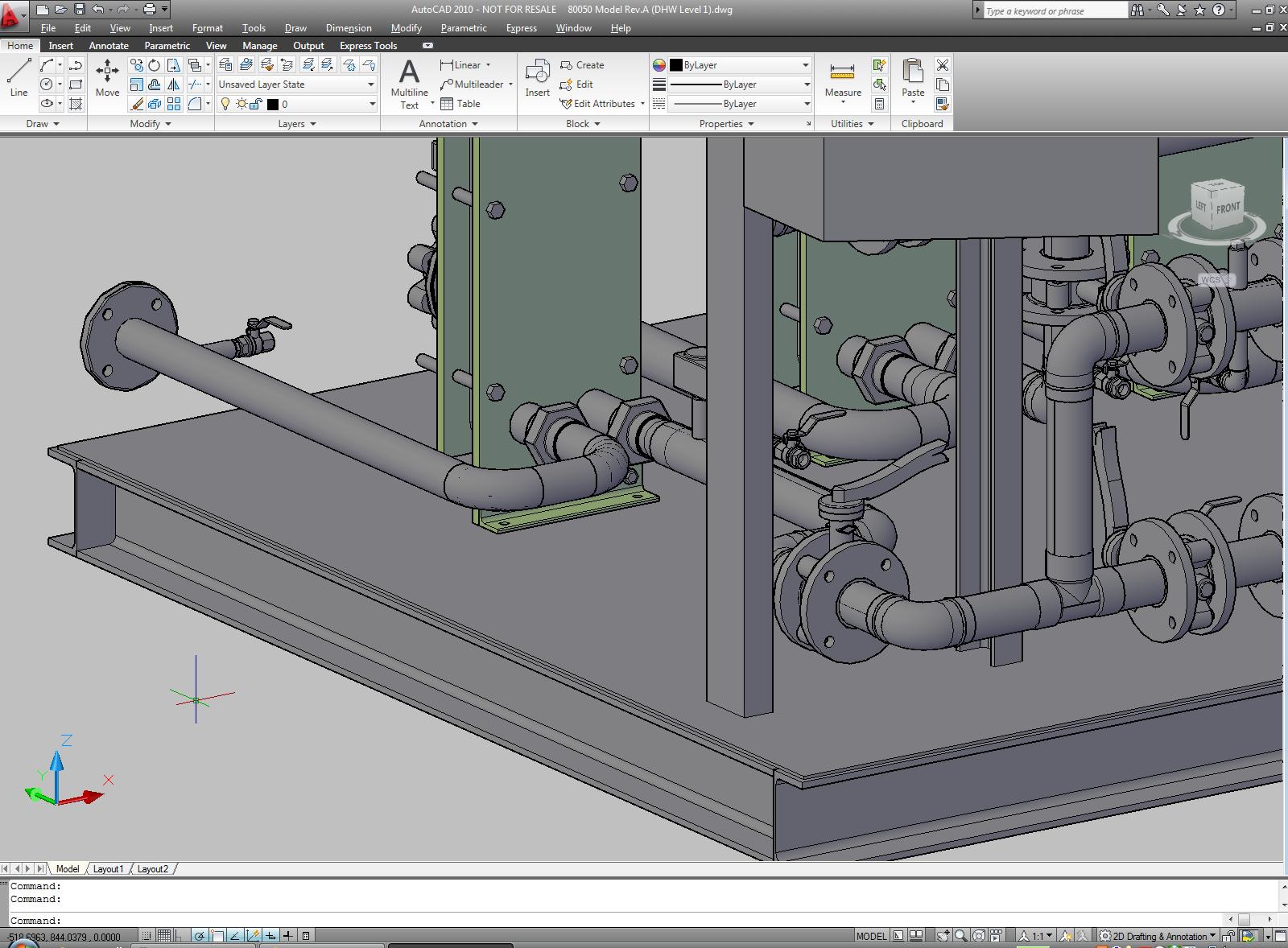
Task: Click the Undo arrow icon
Action: tap(97, 10)
